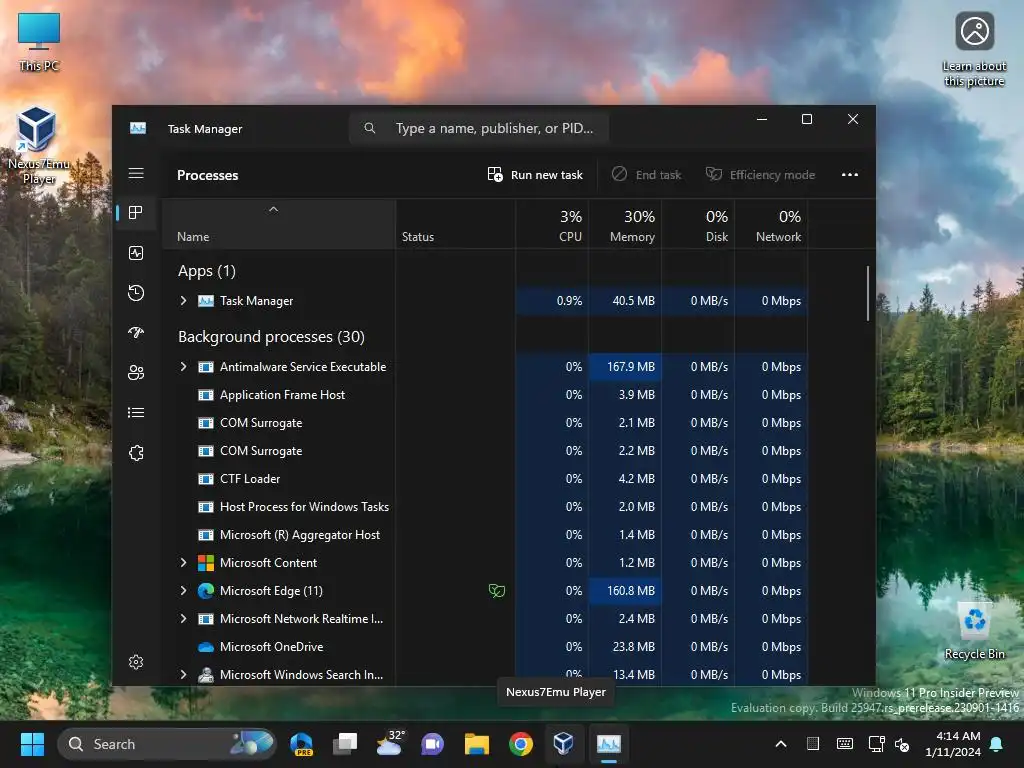
Task: Select the Application Frame Host process
Action: 485,394
